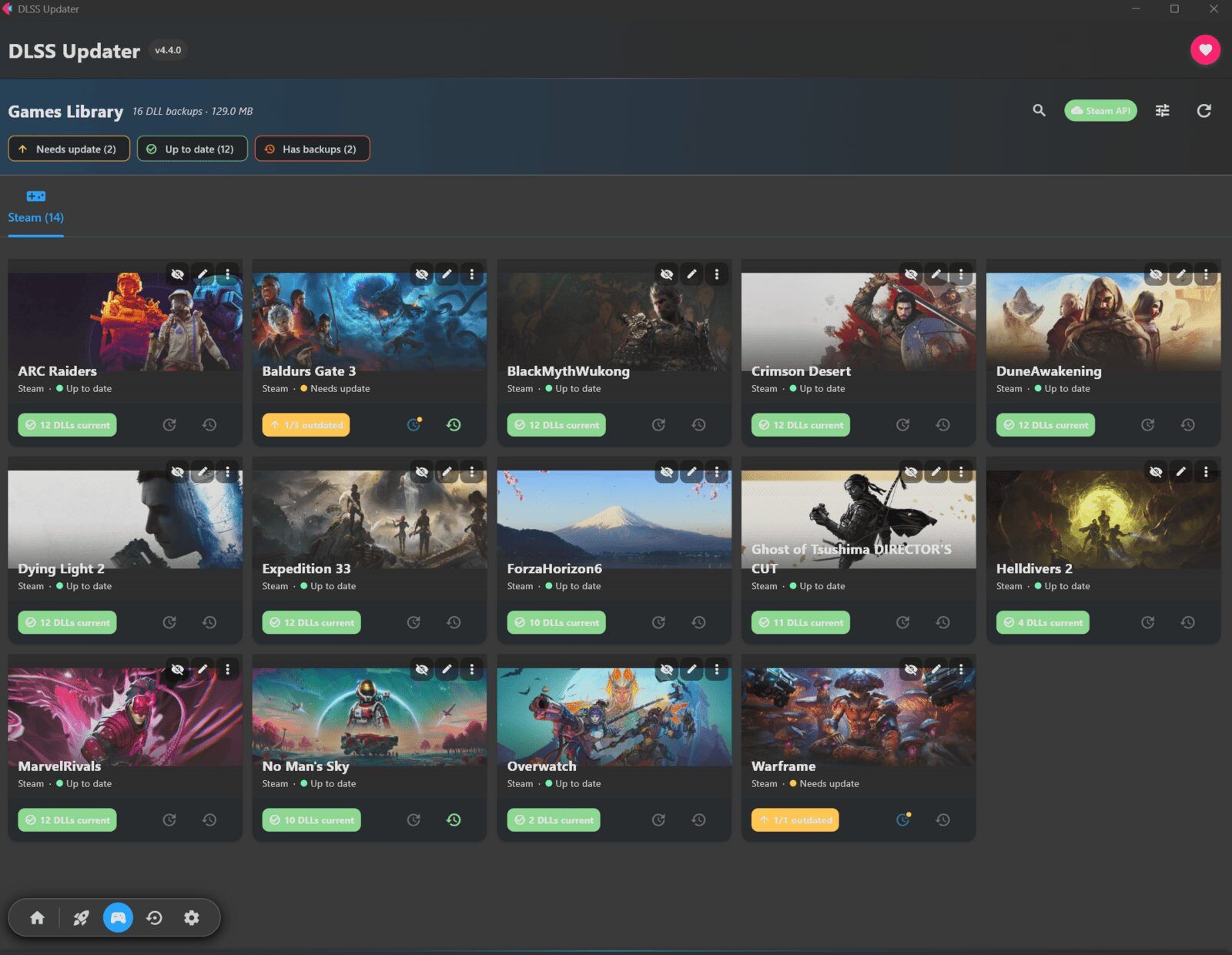Toggle the Steam API status chip
The height and width of the screenshot is (955, 1232).
(x=1100, y=111)
